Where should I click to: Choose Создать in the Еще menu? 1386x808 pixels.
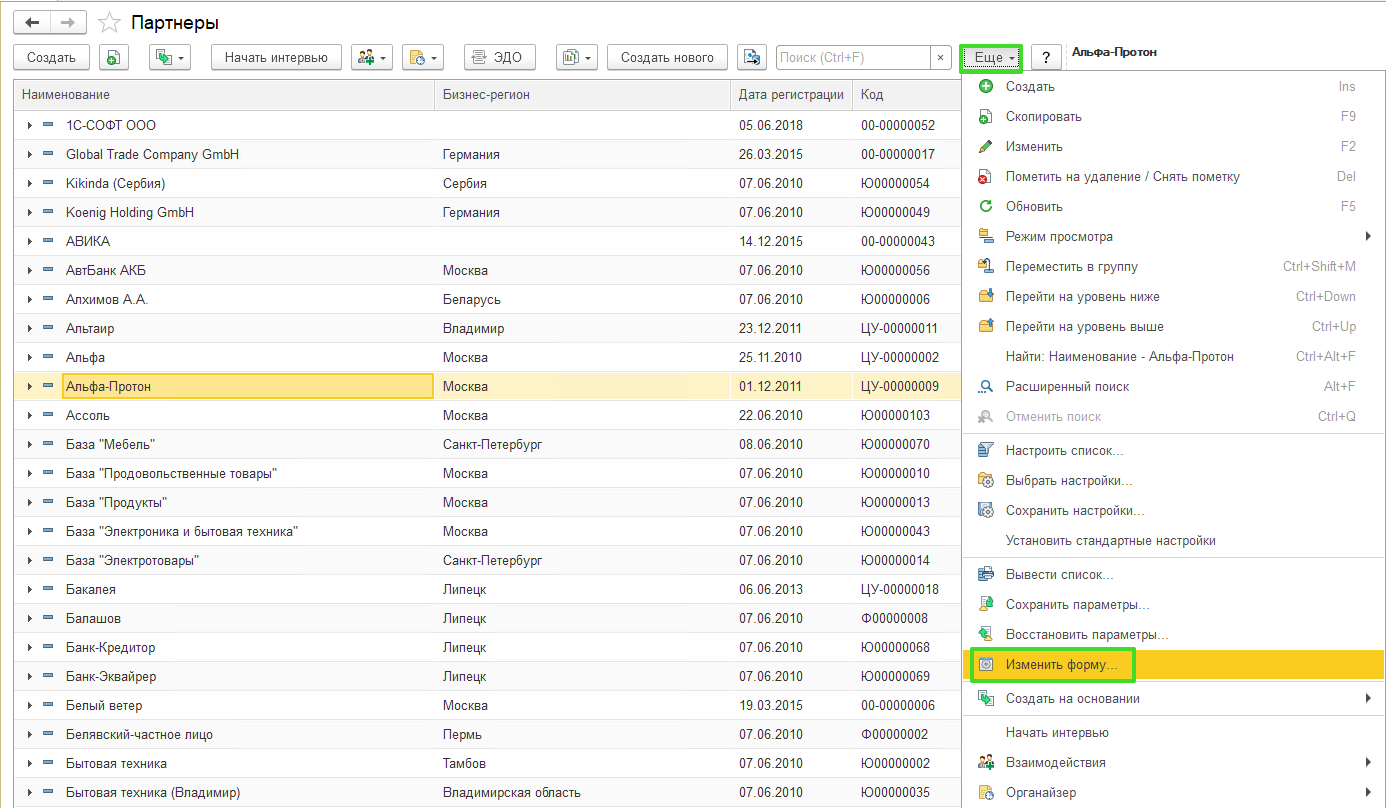[1172, 87]
